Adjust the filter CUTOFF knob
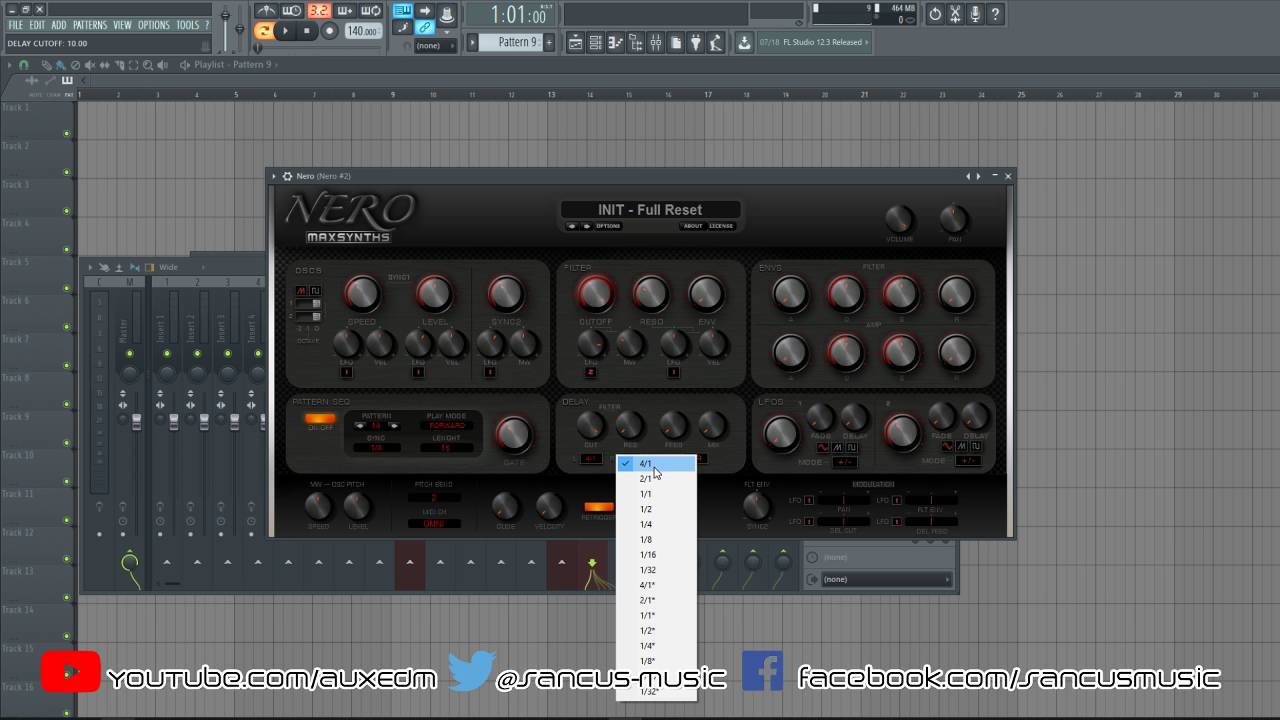The width and height of the screenshot is (1280, 720). [595, 293]
